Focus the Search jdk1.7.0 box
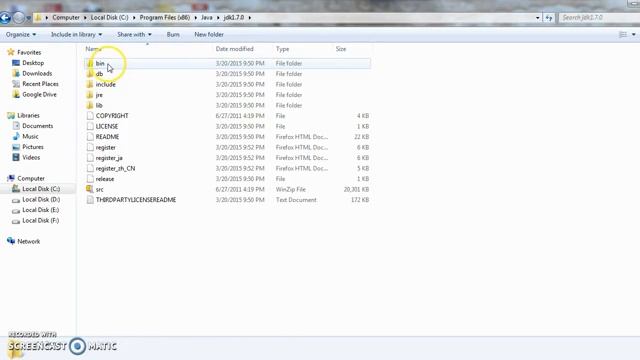The height and width of the screenshot is (360, 640). tap(598, 18)
